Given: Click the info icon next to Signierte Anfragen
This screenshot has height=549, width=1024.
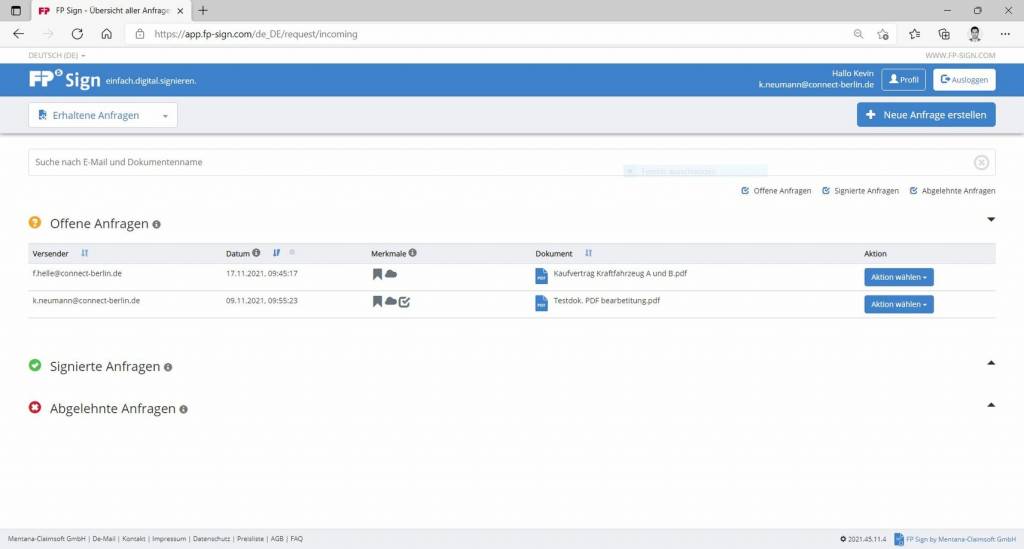Looking at the screenshot, I should (168, 368).
